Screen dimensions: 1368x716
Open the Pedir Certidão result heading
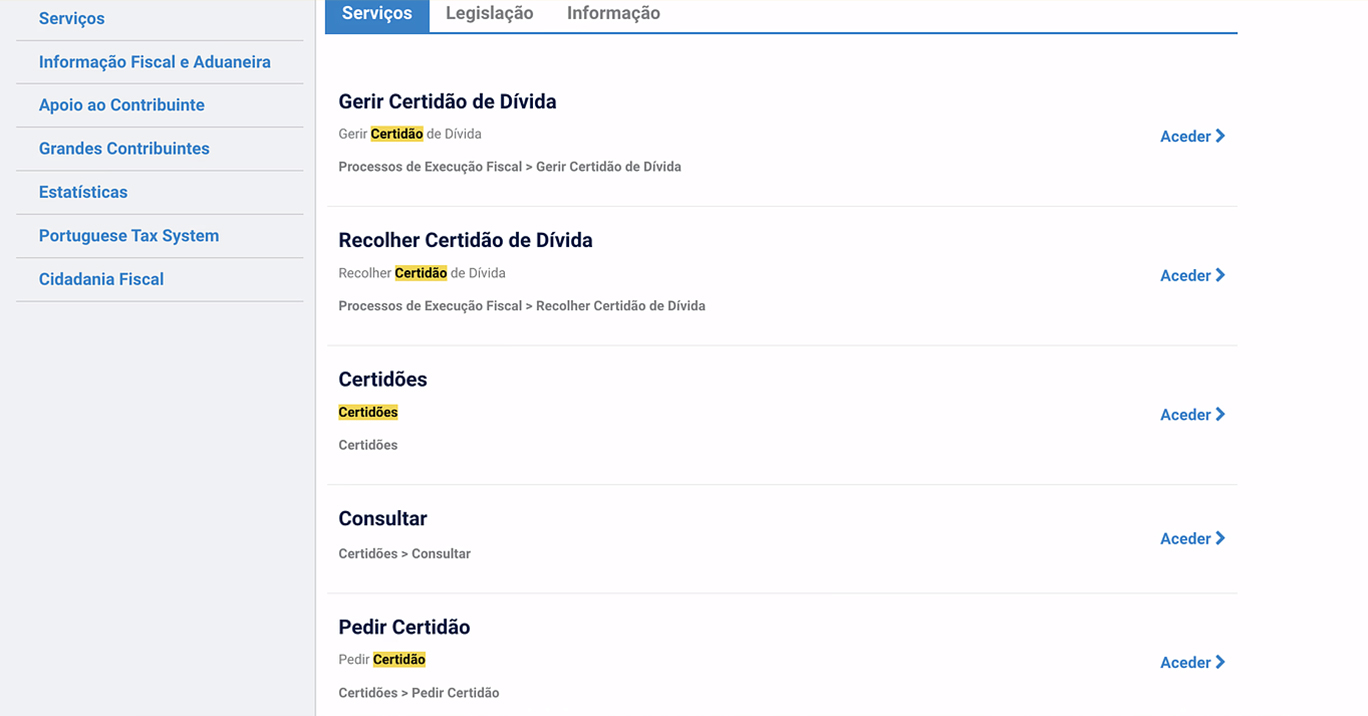(x=404, y=628)
